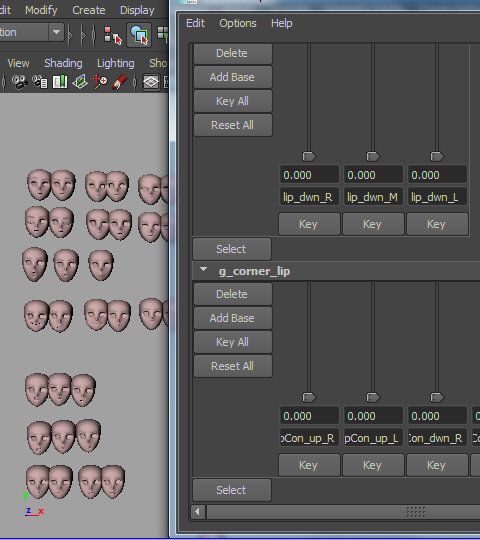Viewport: 480px width, 540px height.
Task: Click Add Base in g_corner_lip group
Action: (233, 318)
